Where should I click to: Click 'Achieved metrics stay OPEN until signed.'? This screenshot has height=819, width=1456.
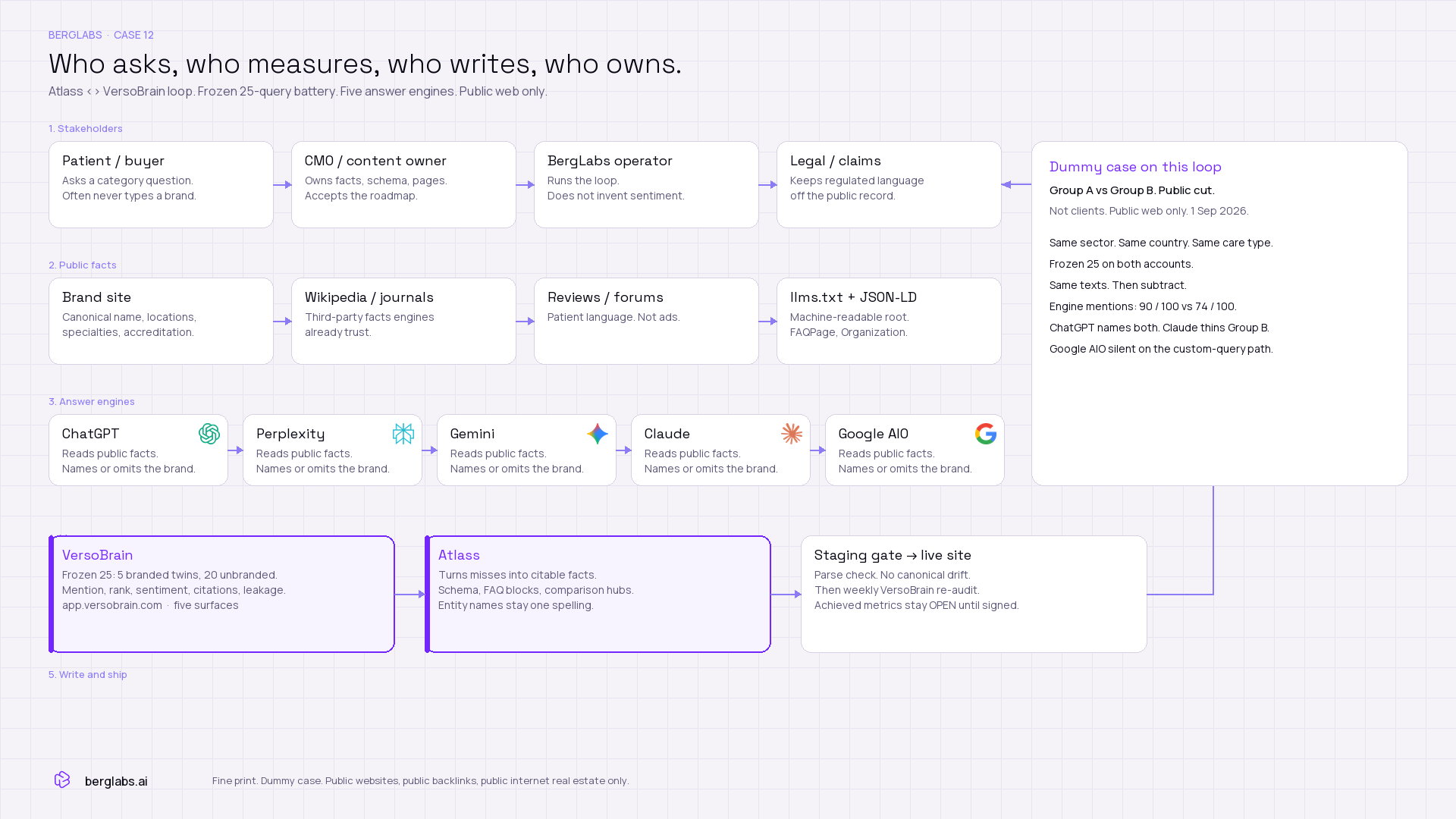[917, 605]
